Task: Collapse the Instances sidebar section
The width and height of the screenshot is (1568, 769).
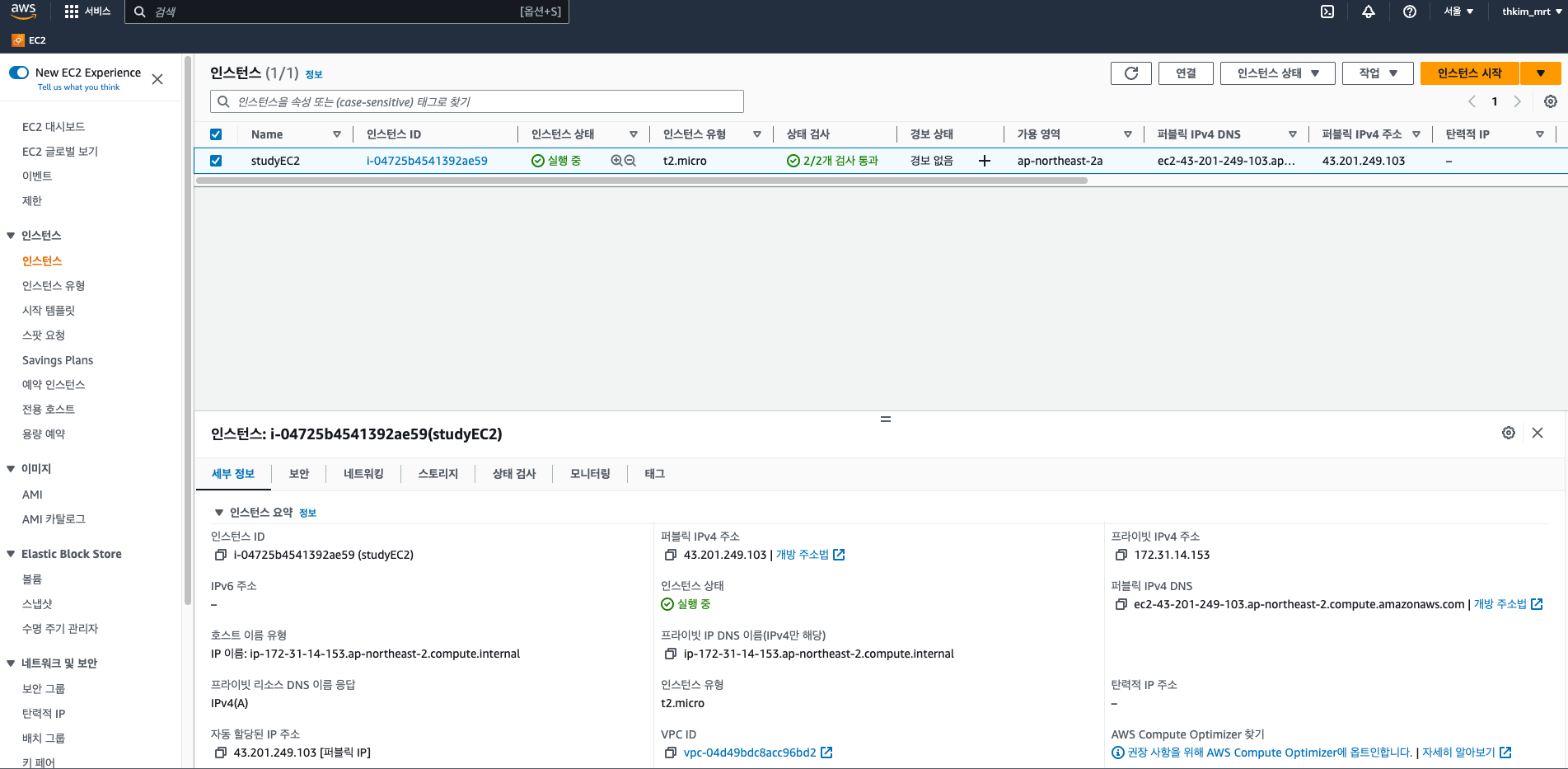Action: (11, 236)
